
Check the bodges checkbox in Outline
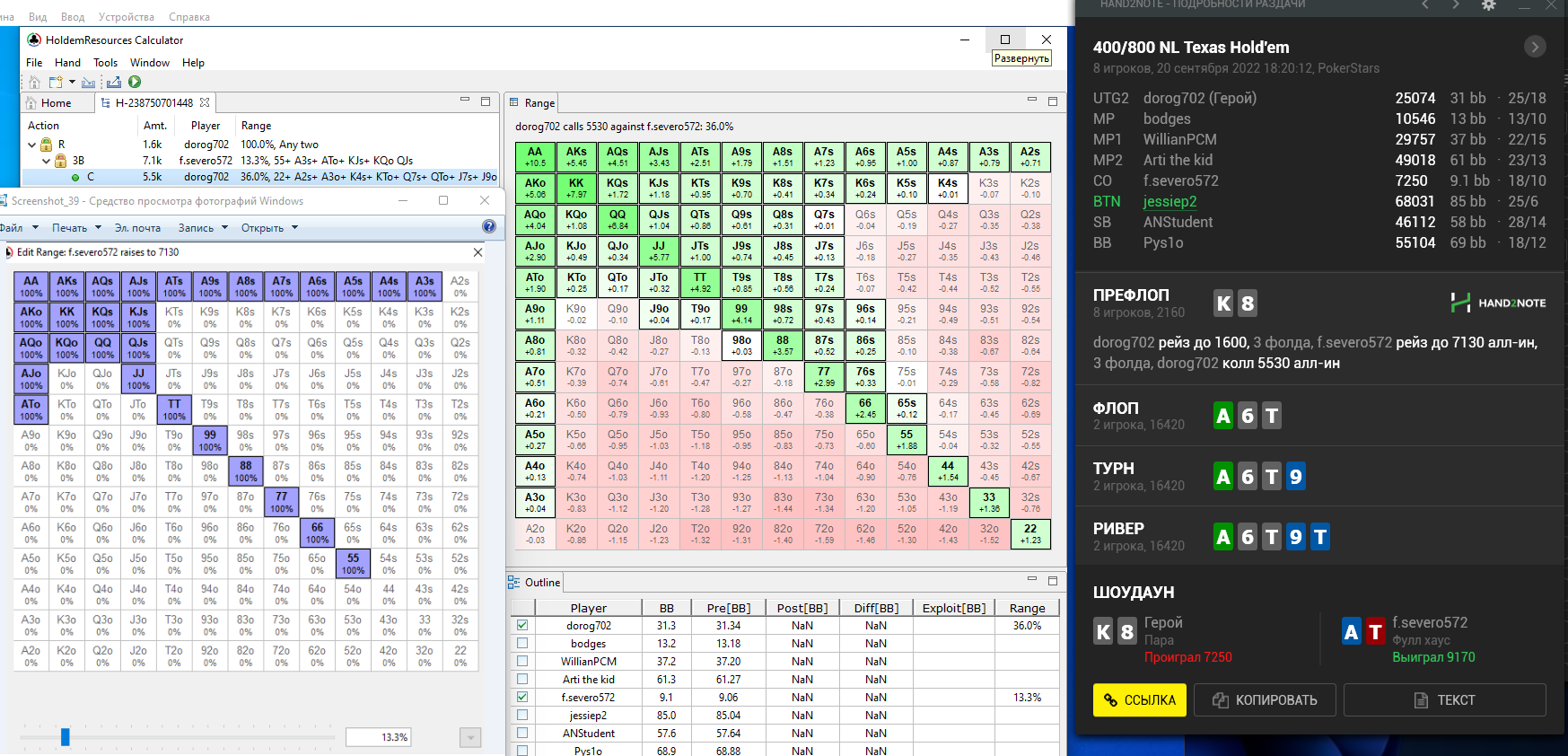(x=522, y=643)
